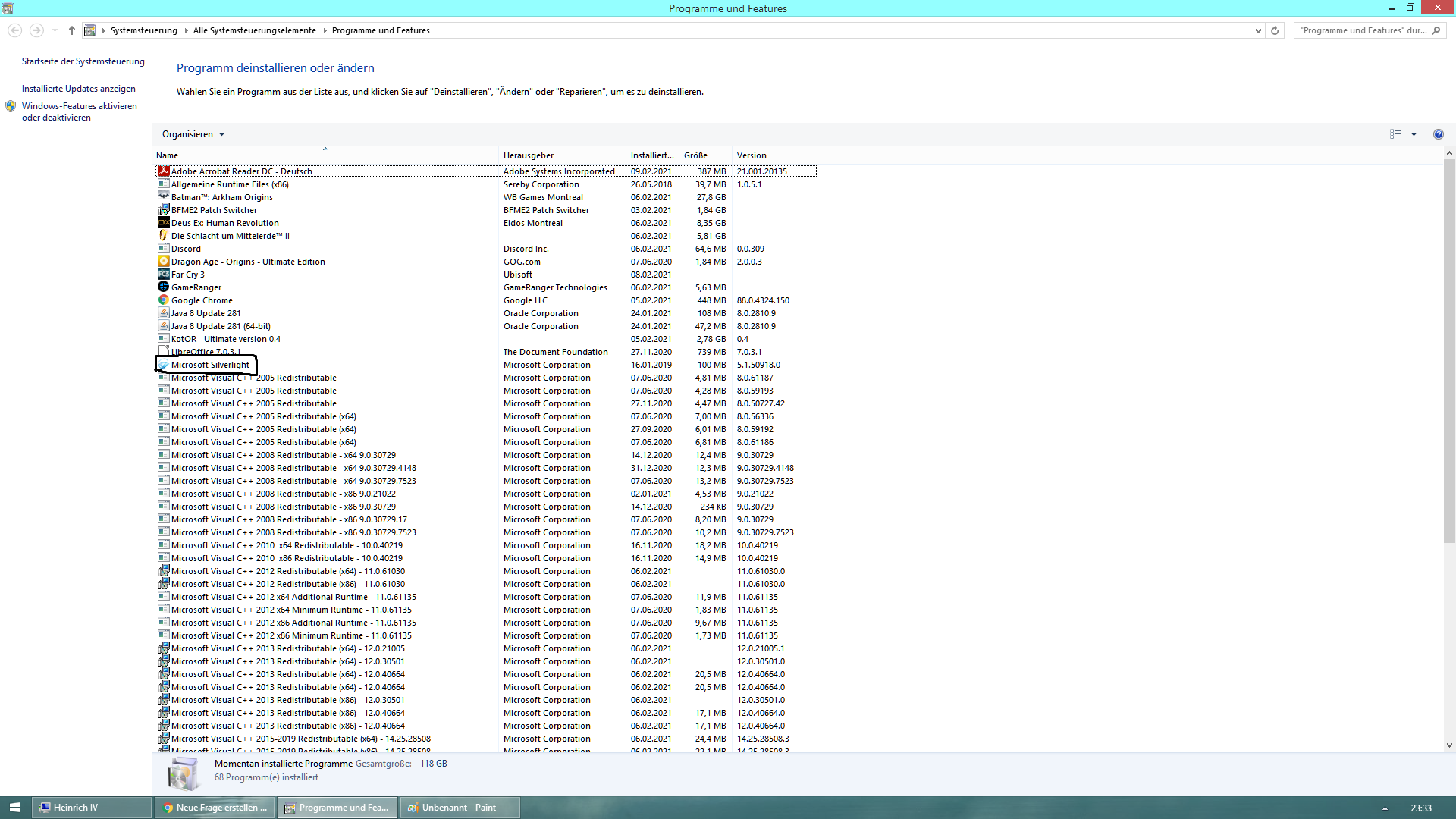Open view options dropdown arrow
The width and height of the screenshot is (1456, 819).
[1414, 134]
